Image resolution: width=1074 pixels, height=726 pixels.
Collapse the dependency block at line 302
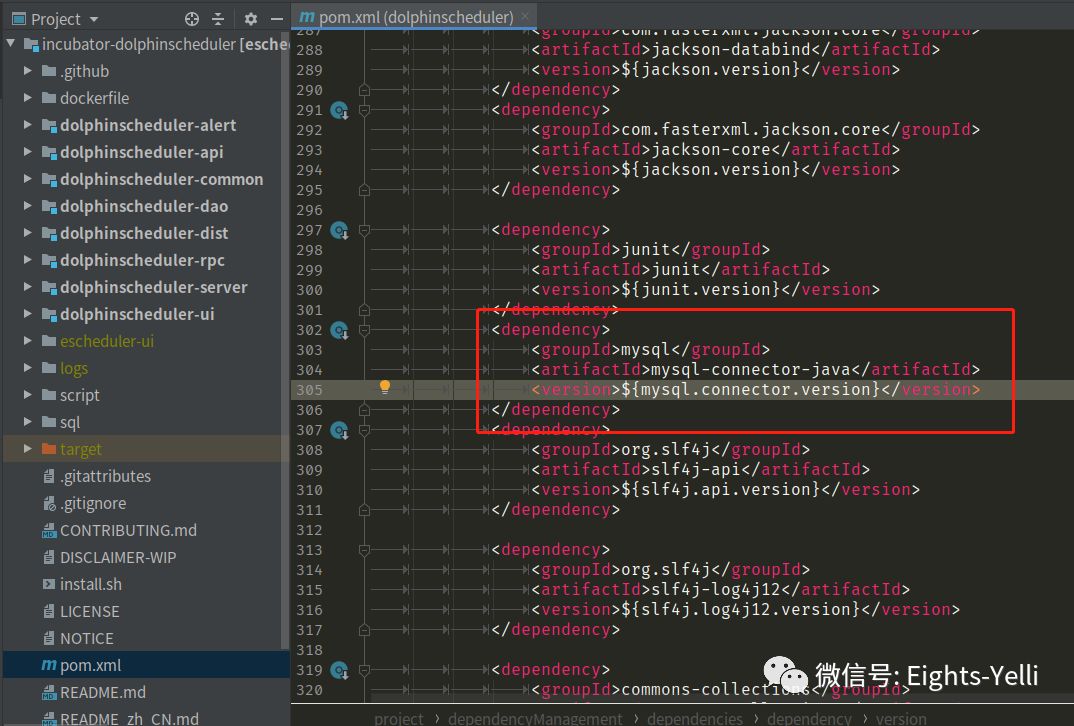pos(364,329)
